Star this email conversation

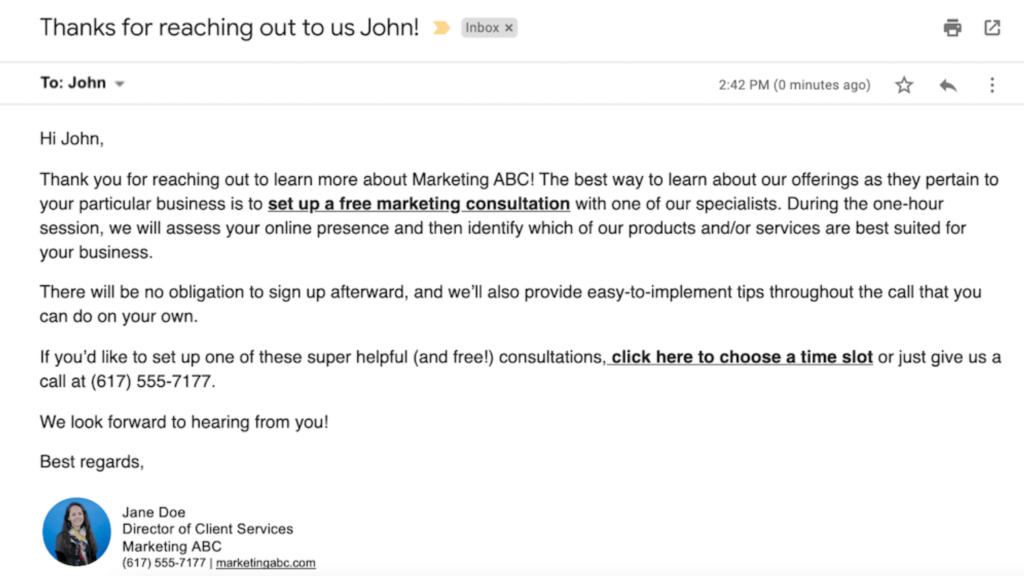(x=904, y=85)
